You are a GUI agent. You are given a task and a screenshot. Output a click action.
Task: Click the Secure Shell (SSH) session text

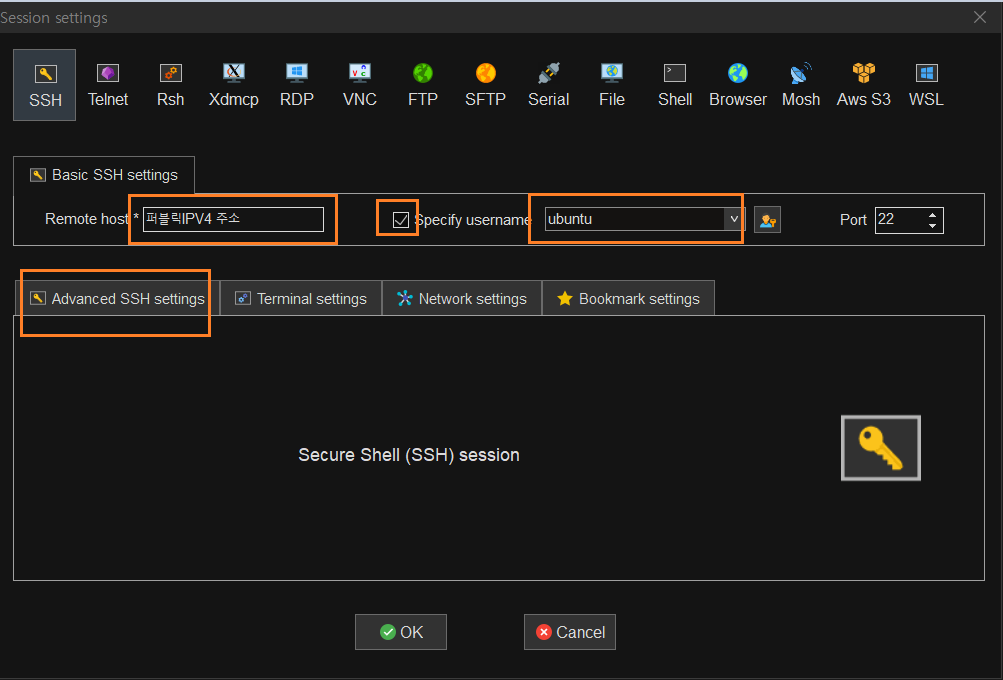coord(409,455)
